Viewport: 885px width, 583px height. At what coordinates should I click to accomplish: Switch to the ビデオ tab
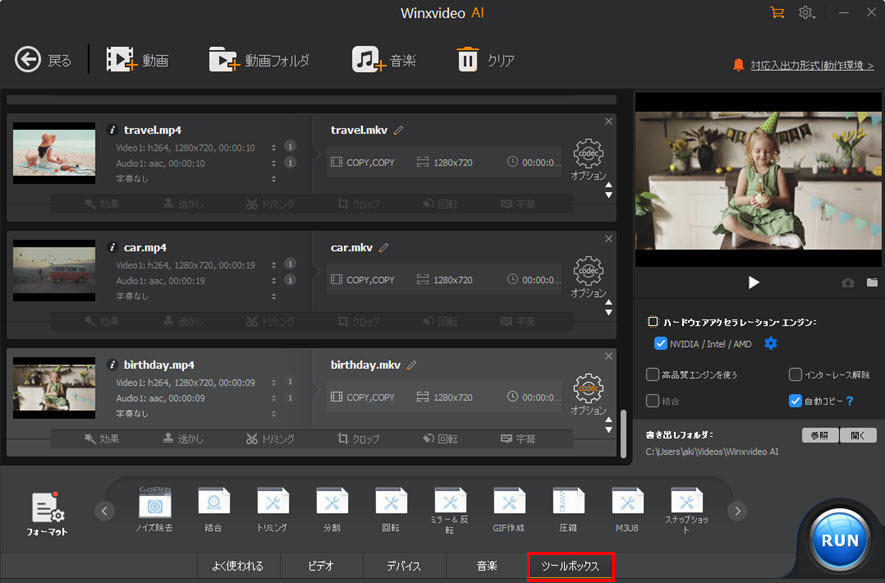pos(321,566)
